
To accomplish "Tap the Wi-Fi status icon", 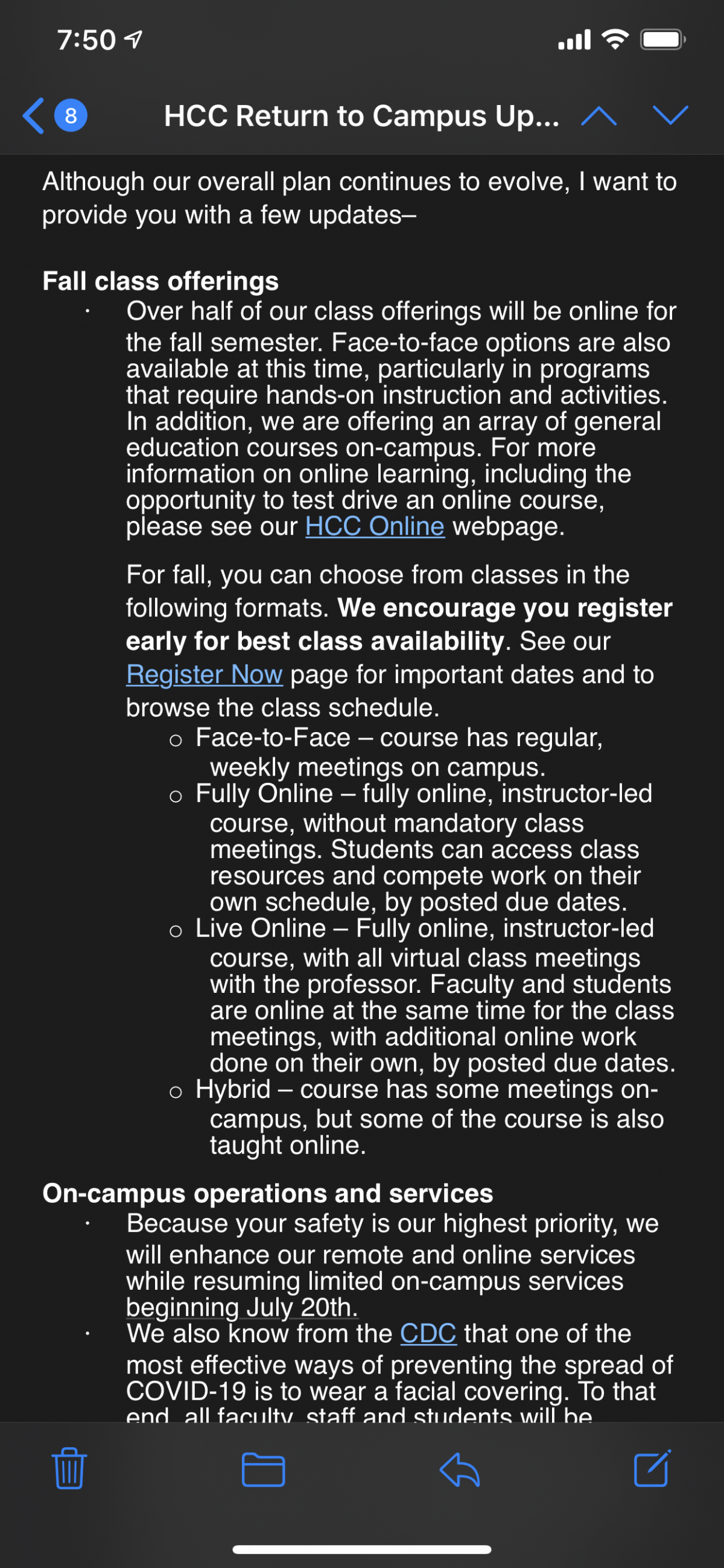I will coord(615,40).
